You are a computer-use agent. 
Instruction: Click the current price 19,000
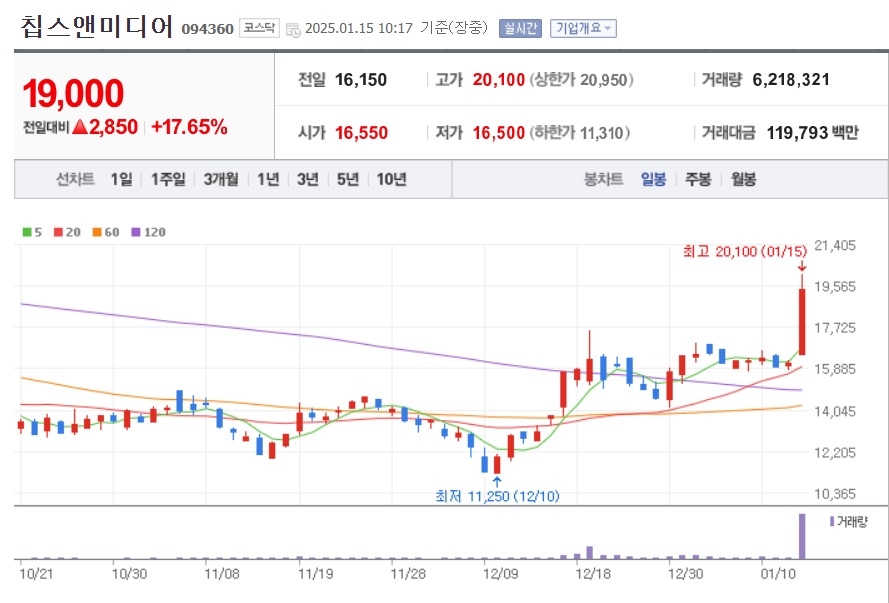point(73,94)
